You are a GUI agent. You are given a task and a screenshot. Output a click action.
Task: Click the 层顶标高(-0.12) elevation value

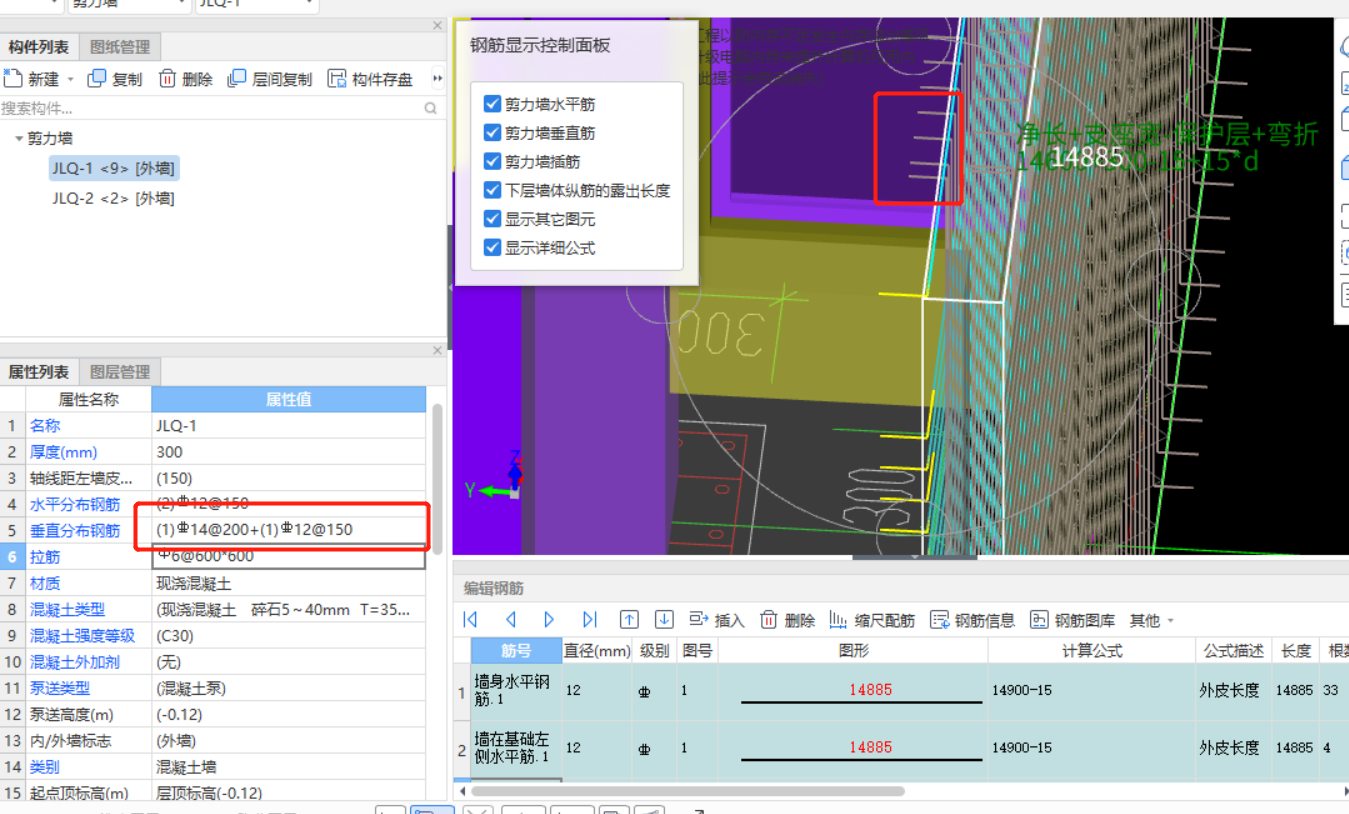pyautogui.click(x=210, y=793)
